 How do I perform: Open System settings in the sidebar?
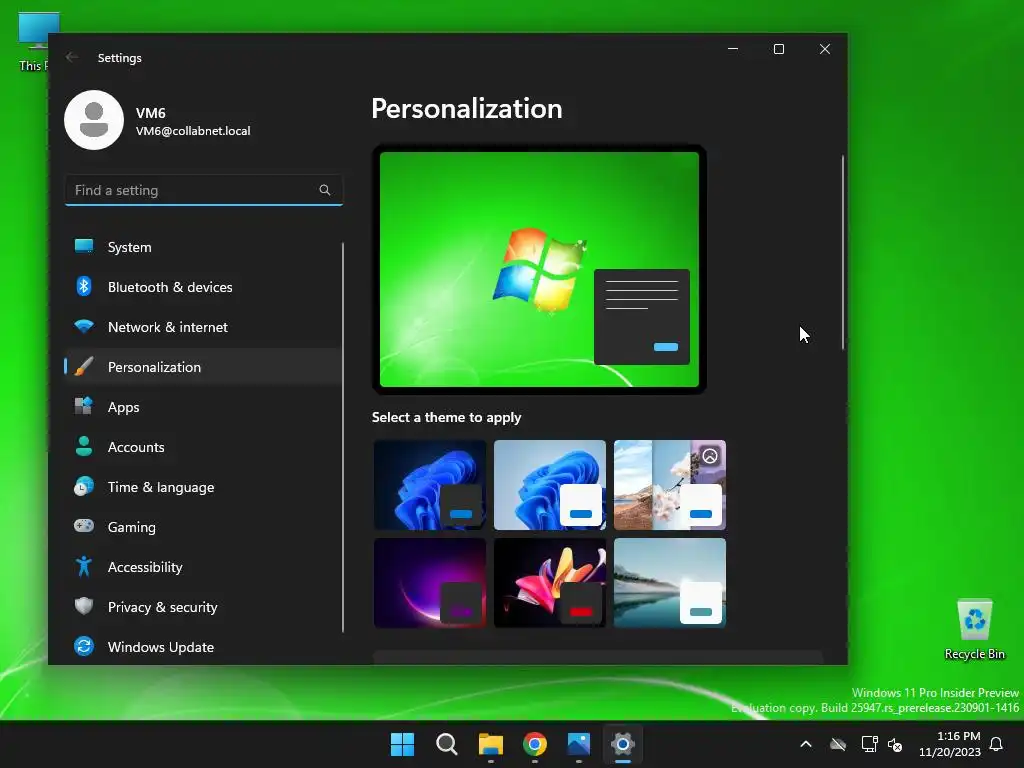coord(203,247)
